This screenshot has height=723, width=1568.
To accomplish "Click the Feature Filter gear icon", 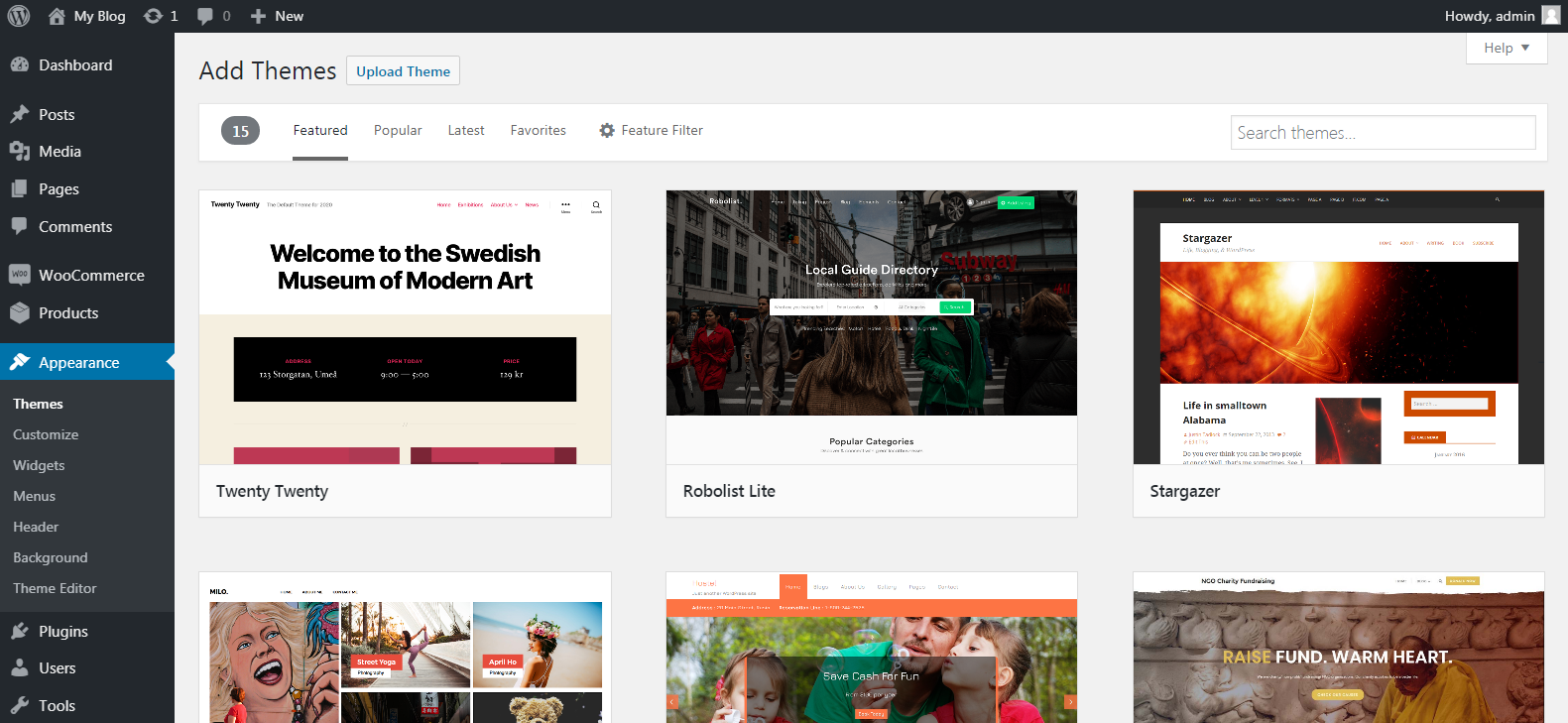I will (x=607, y=130).
